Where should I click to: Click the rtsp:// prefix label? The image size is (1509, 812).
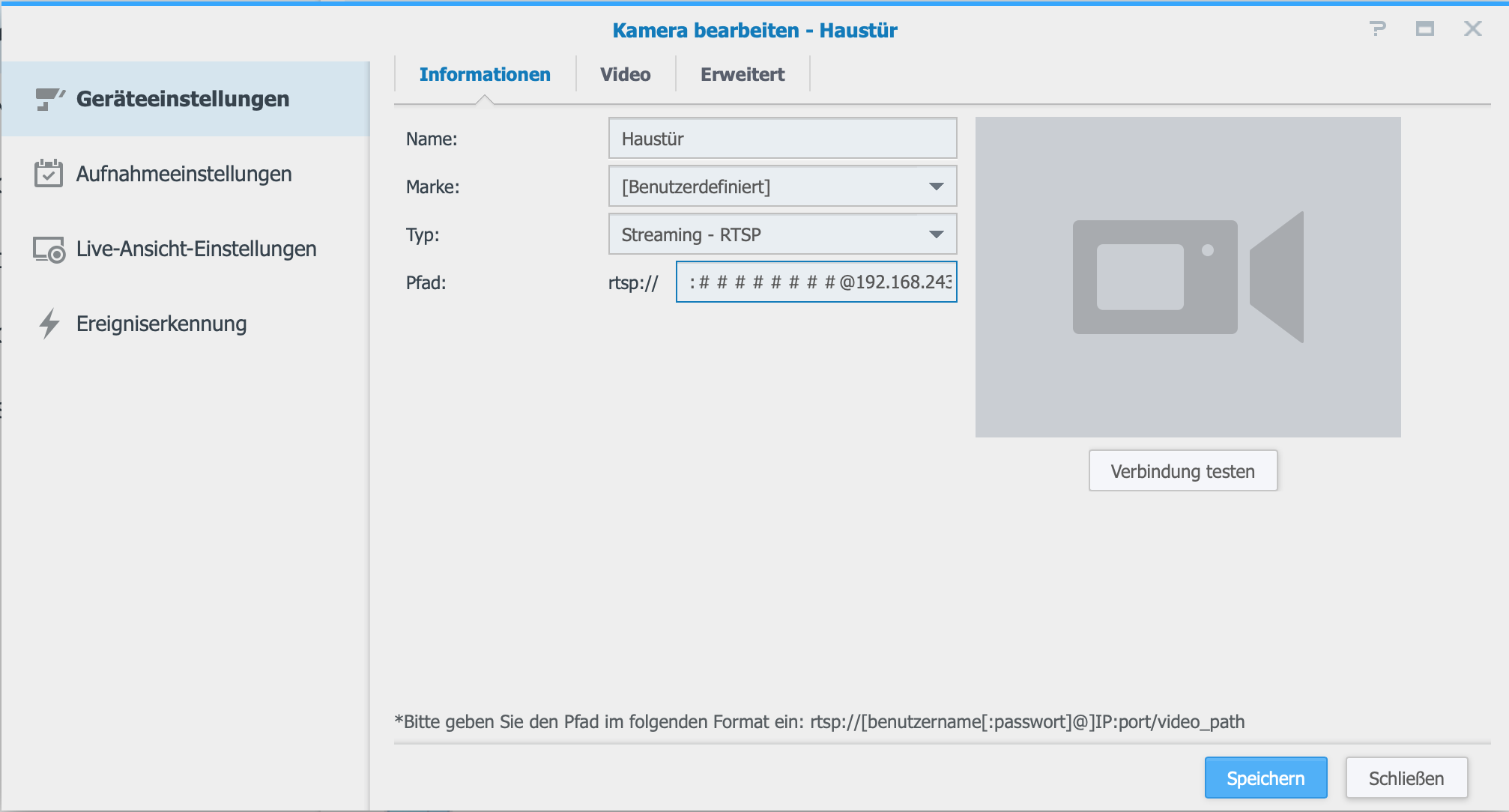[633, 282]
